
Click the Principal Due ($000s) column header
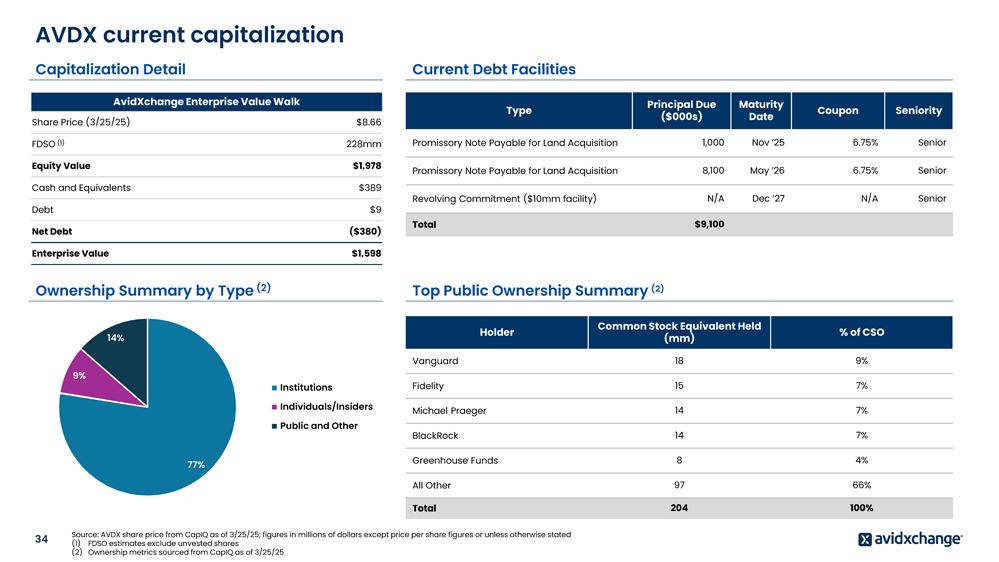(682, 111)
